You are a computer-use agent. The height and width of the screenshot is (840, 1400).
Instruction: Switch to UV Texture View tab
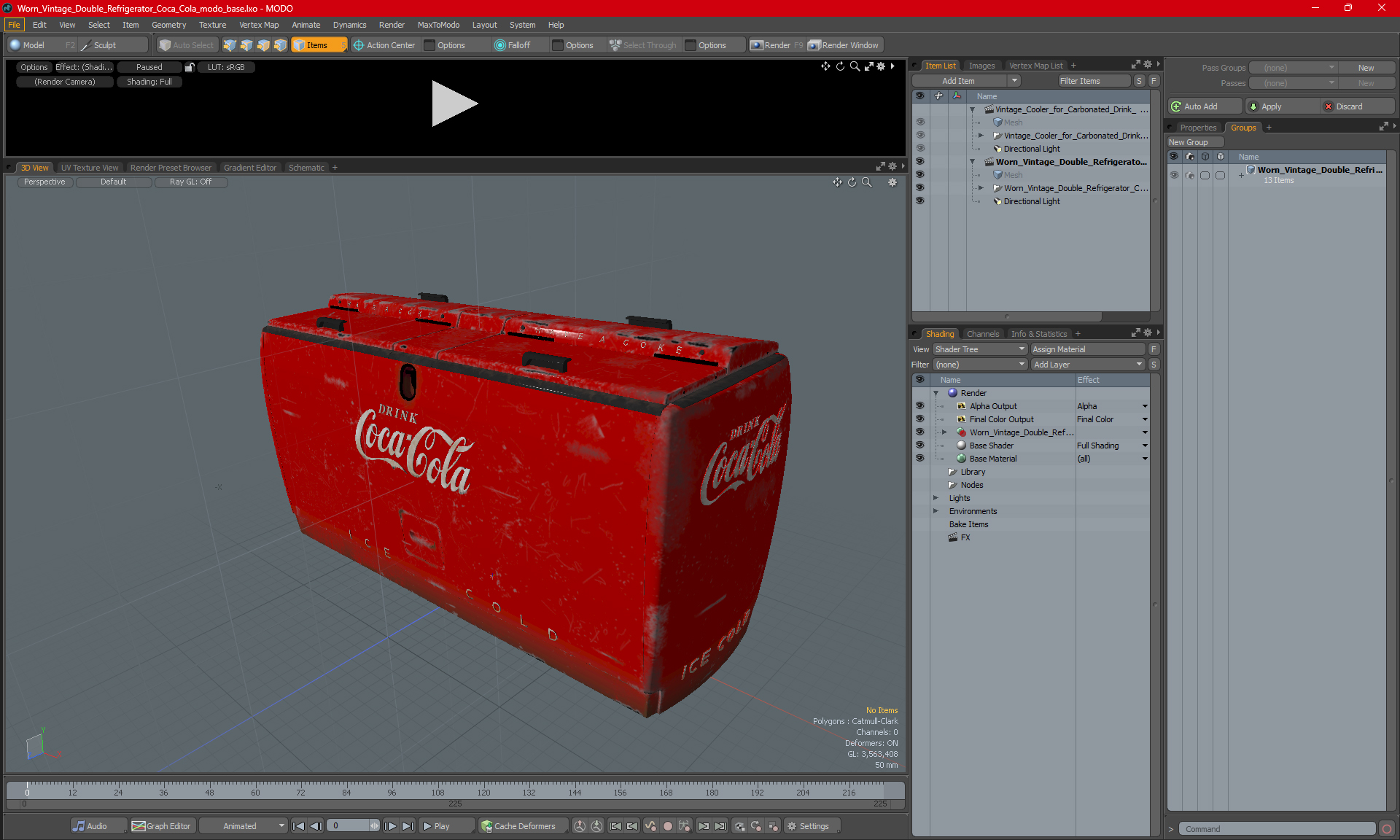[x=90, y=168]
